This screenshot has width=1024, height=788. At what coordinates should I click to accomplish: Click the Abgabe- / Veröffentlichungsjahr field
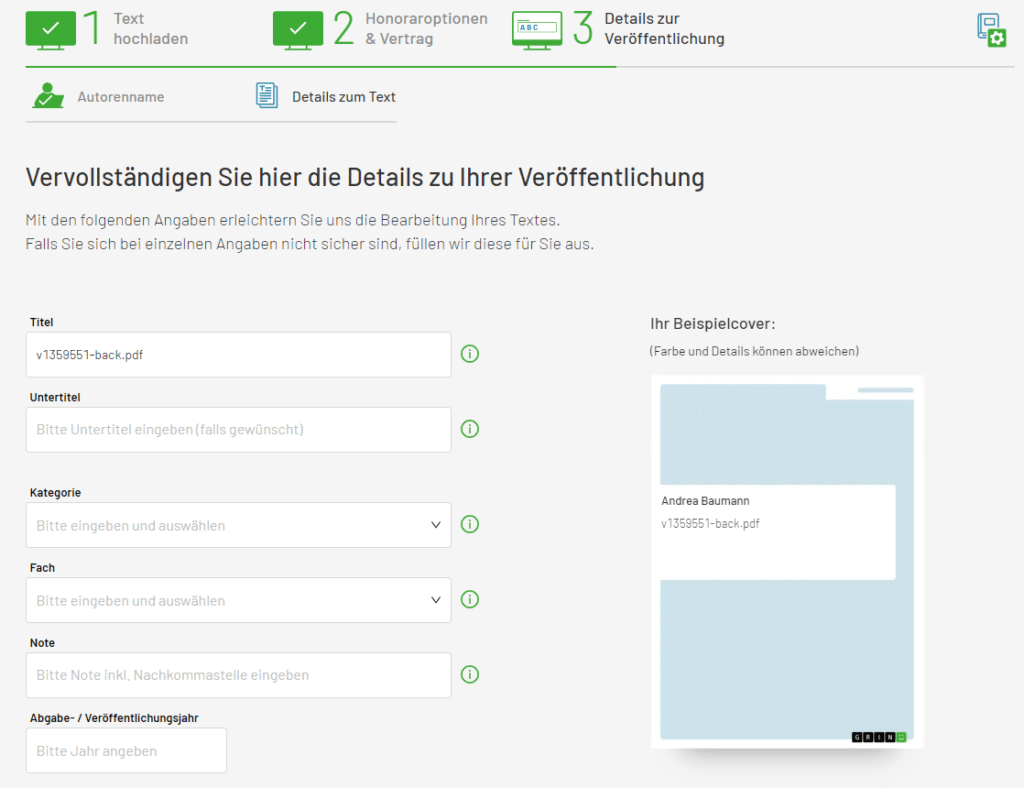(x=126, y=751)
